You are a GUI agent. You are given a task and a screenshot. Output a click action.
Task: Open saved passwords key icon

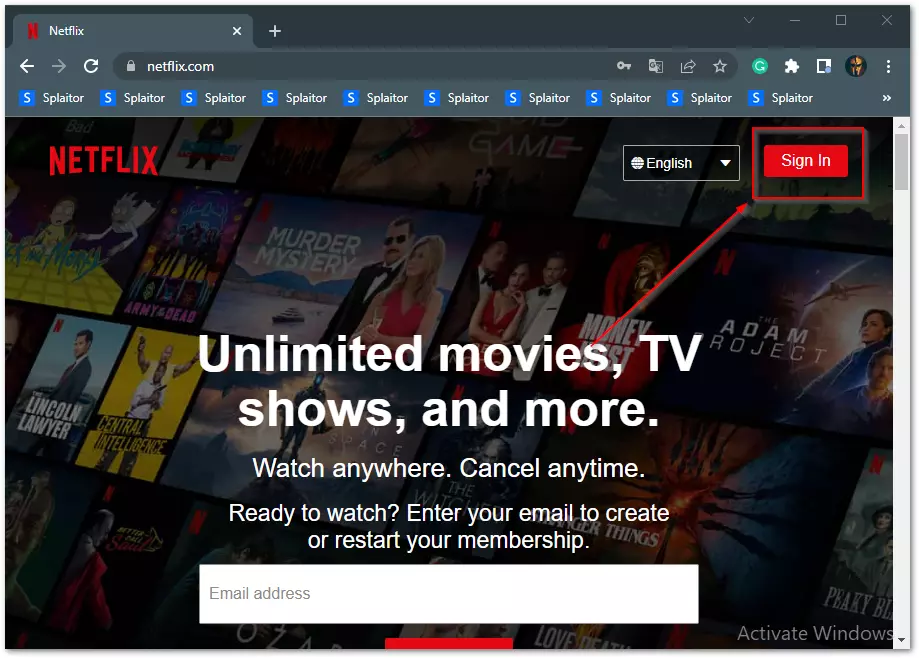(x=624, y=66)
